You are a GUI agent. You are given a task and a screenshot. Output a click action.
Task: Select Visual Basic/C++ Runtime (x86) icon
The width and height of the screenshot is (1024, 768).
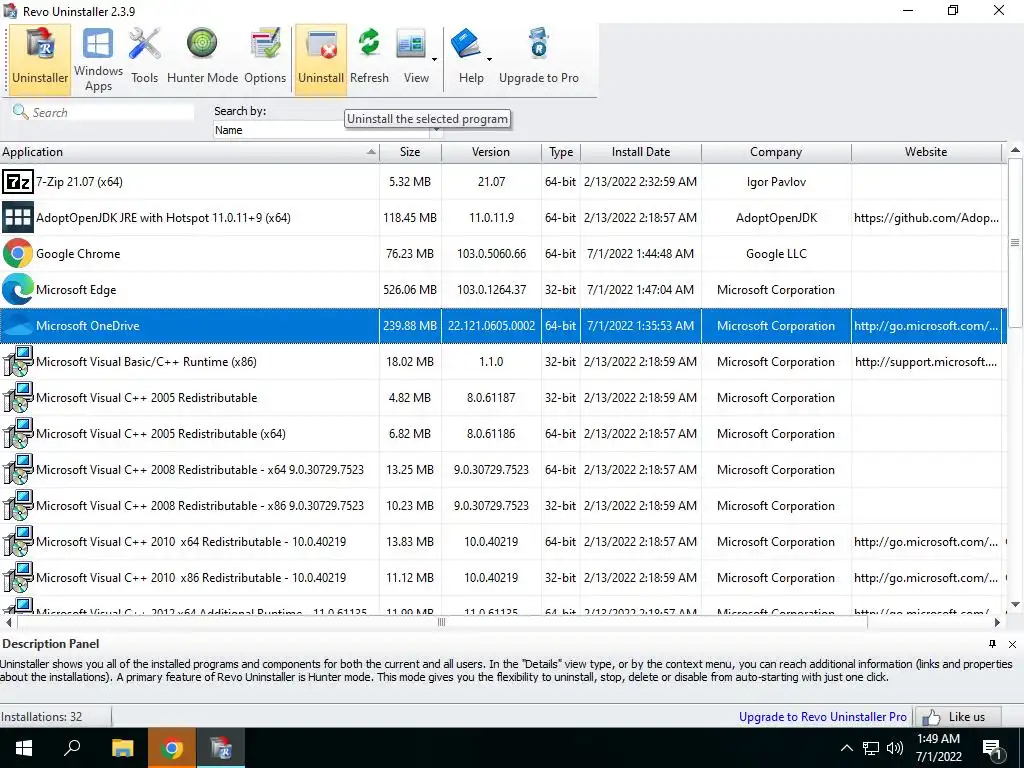(x=18, y=362)
